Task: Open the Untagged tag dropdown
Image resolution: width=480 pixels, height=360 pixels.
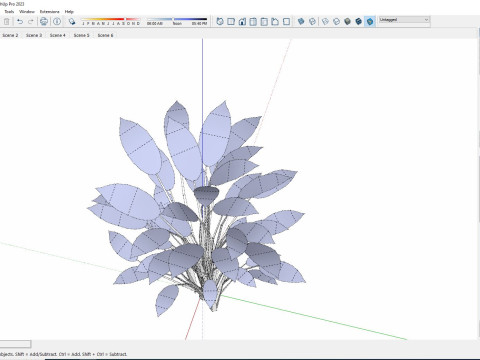Action: [x=404, y=20]
